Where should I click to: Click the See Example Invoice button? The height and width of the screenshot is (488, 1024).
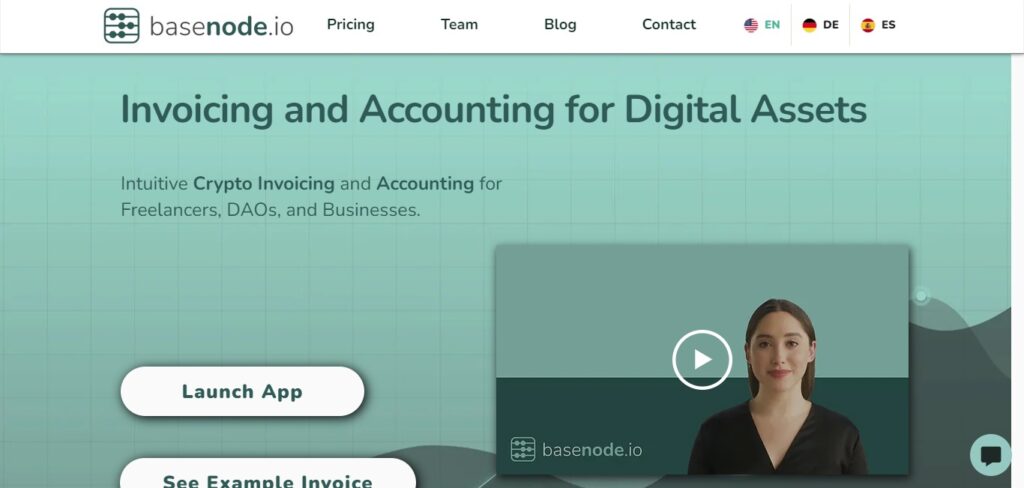[268, 474]
